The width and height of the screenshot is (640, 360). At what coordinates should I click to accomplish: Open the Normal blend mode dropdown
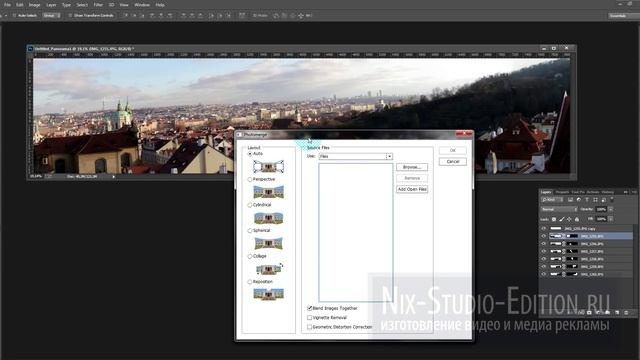559,209
